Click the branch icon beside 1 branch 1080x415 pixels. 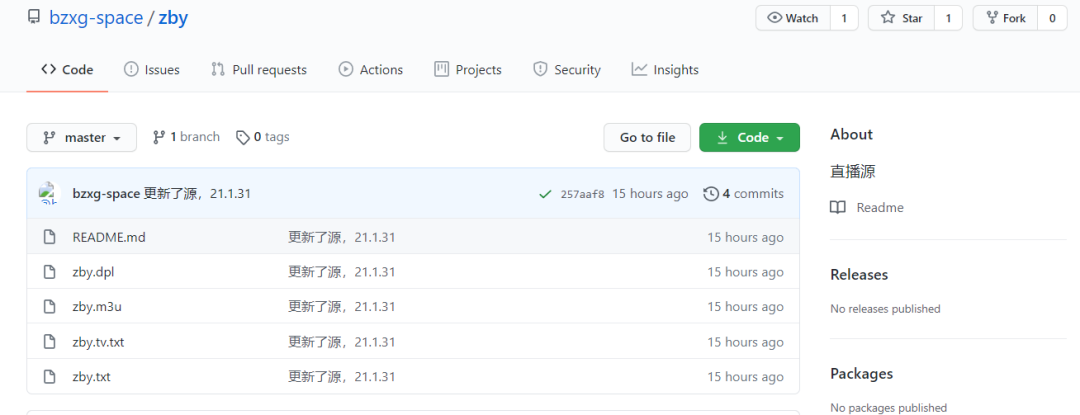(x=159, y=137)
